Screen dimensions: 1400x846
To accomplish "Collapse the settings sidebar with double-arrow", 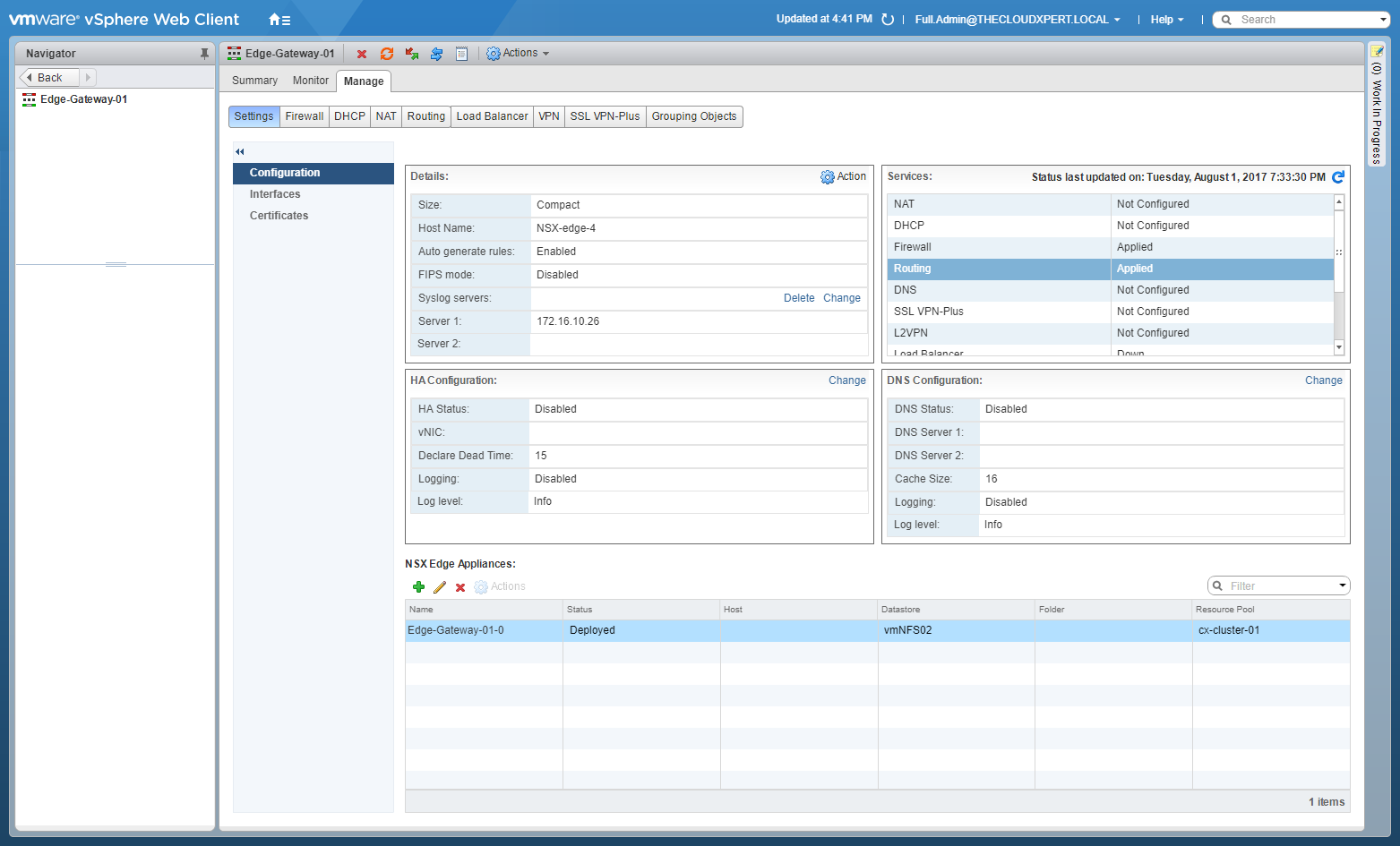I will pos(240,151).
